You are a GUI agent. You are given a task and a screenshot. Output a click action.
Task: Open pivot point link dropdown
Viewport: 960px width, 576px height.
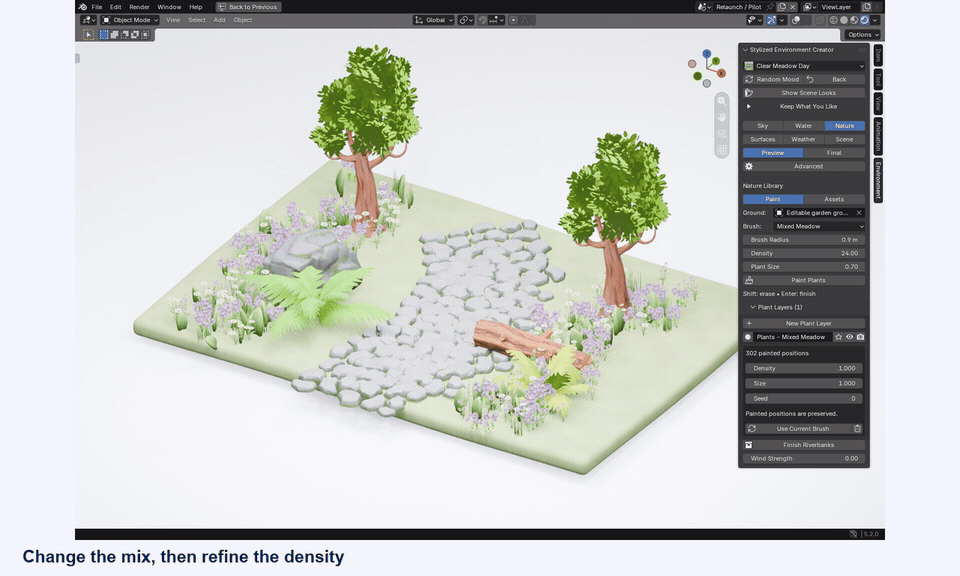(466, 20)
